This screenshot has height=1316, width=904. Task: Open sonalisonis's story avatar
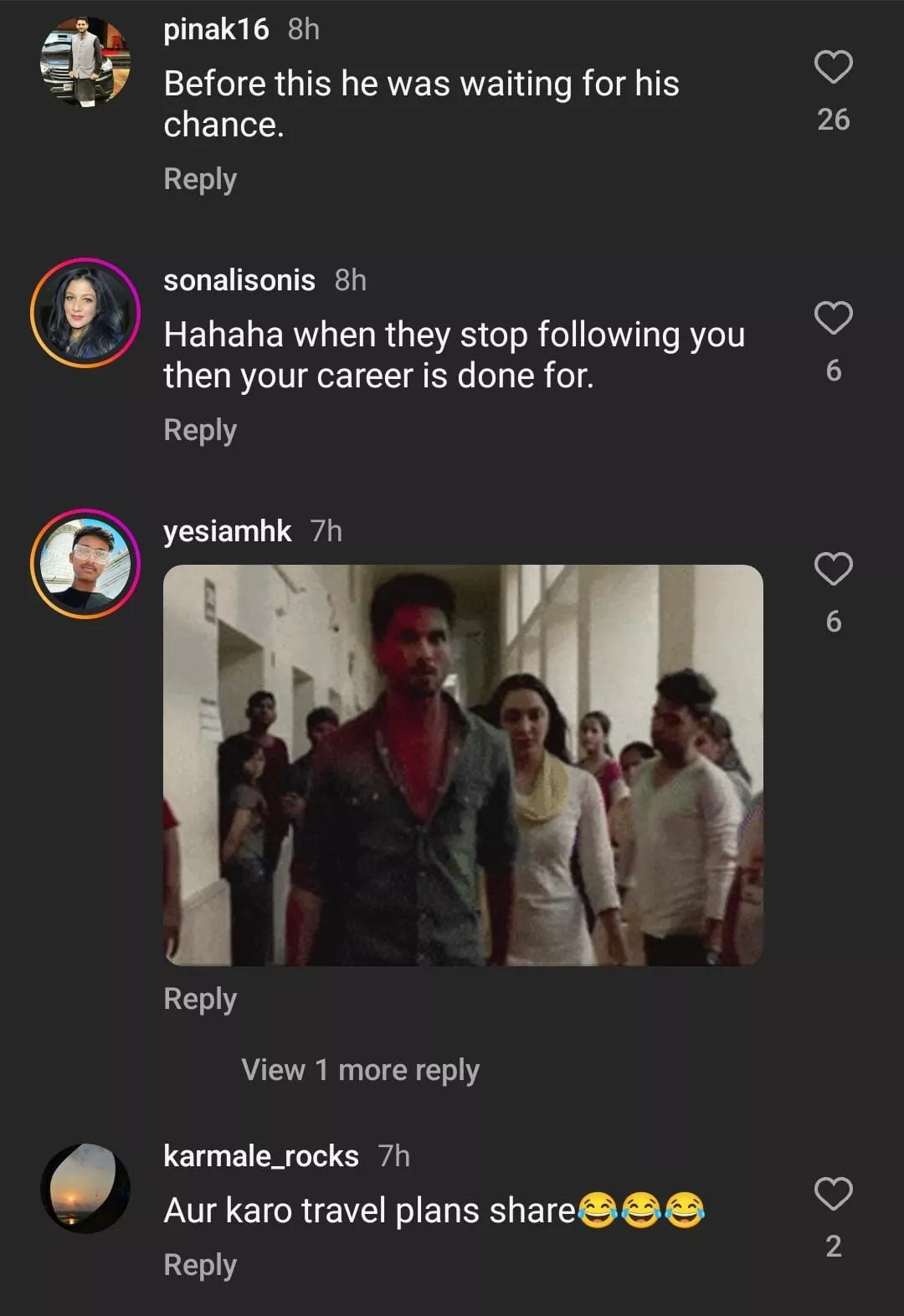(x=85, y=313)
